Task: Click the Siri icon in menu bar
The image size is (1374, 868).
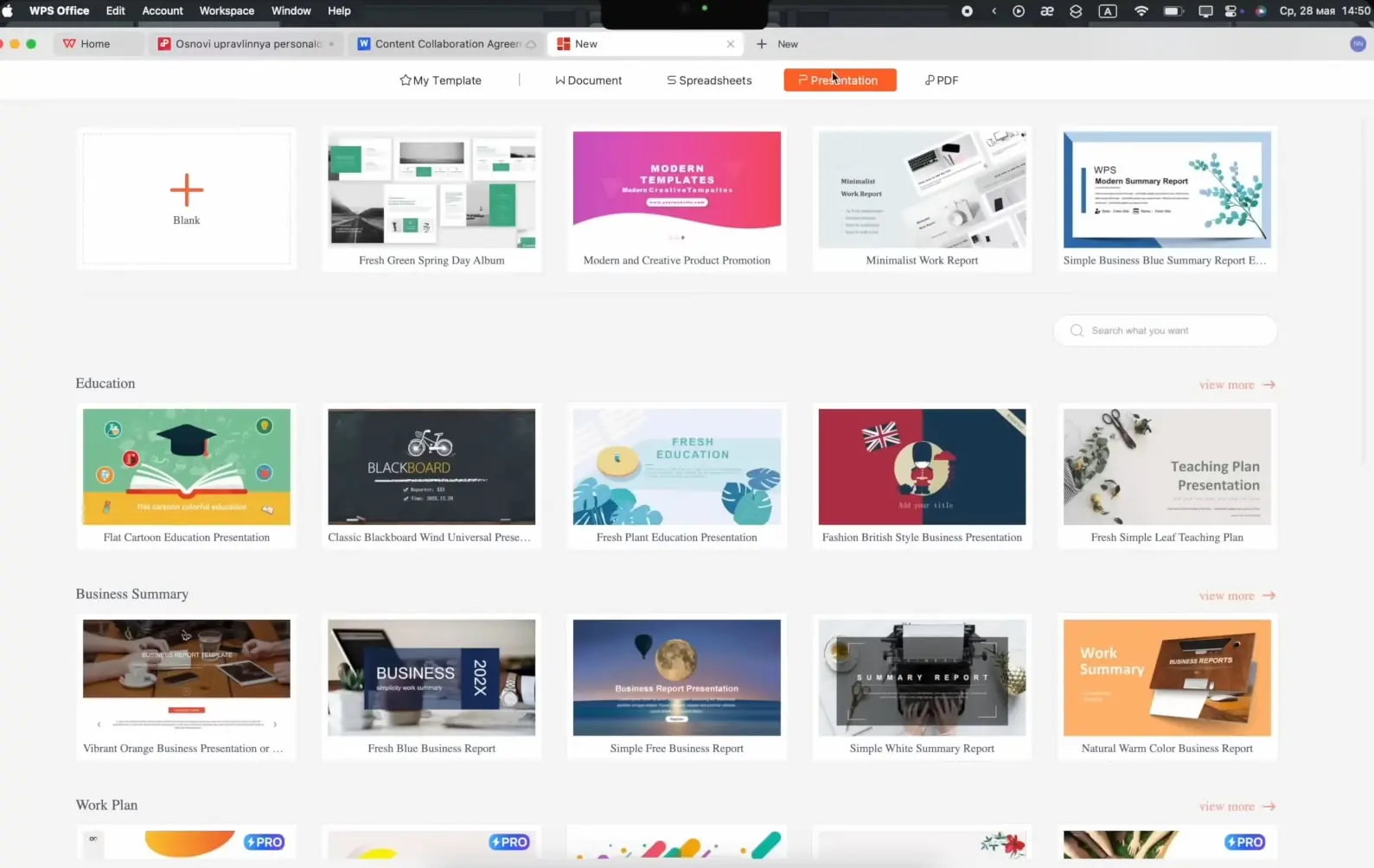Action: click(1261, 11)
